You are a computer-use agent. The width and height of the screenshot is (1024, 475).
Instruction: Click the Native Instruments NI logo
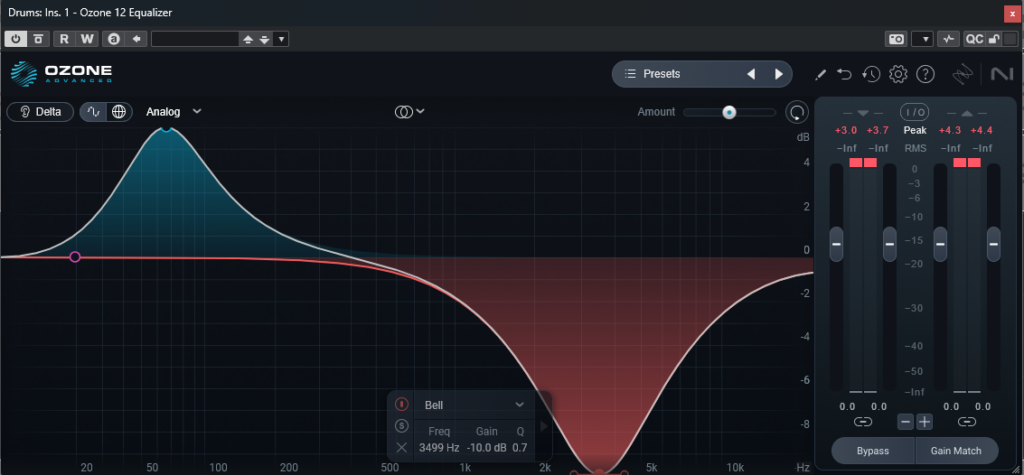point(1001,74)
